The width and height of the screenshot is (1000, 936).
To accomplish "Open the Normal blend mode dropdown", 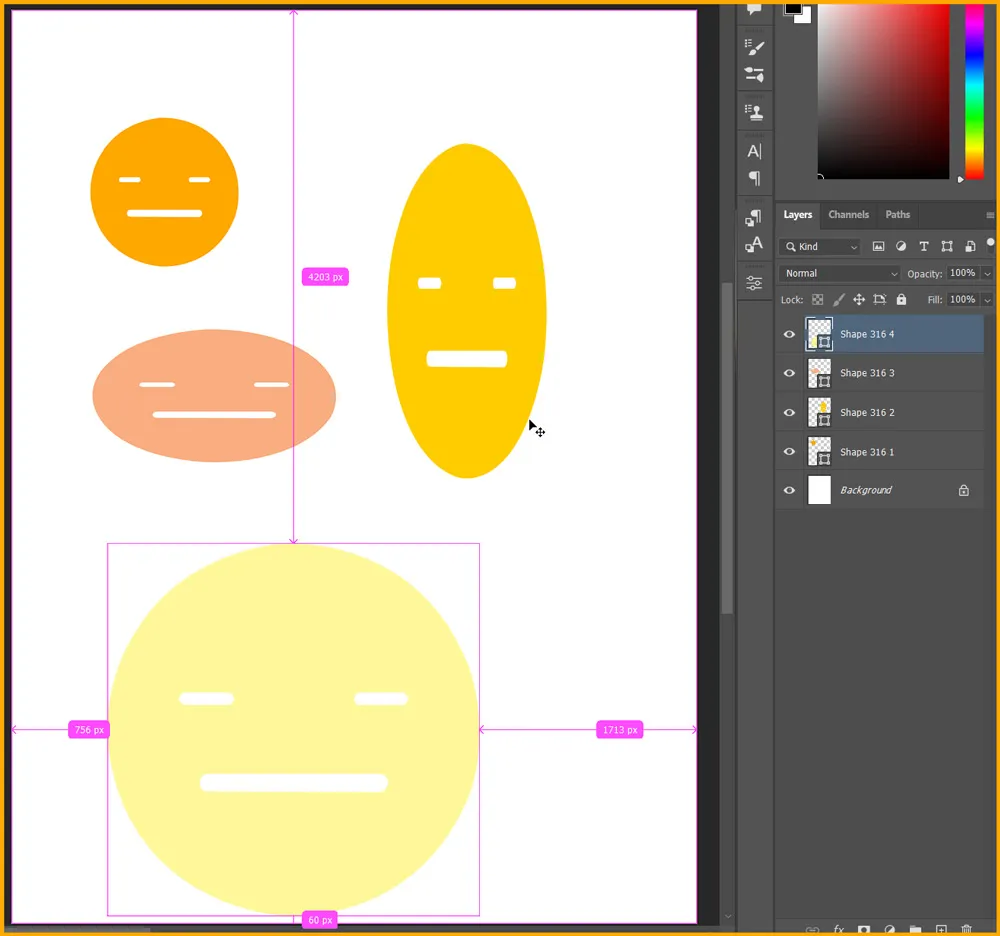I will click(838, 273).
